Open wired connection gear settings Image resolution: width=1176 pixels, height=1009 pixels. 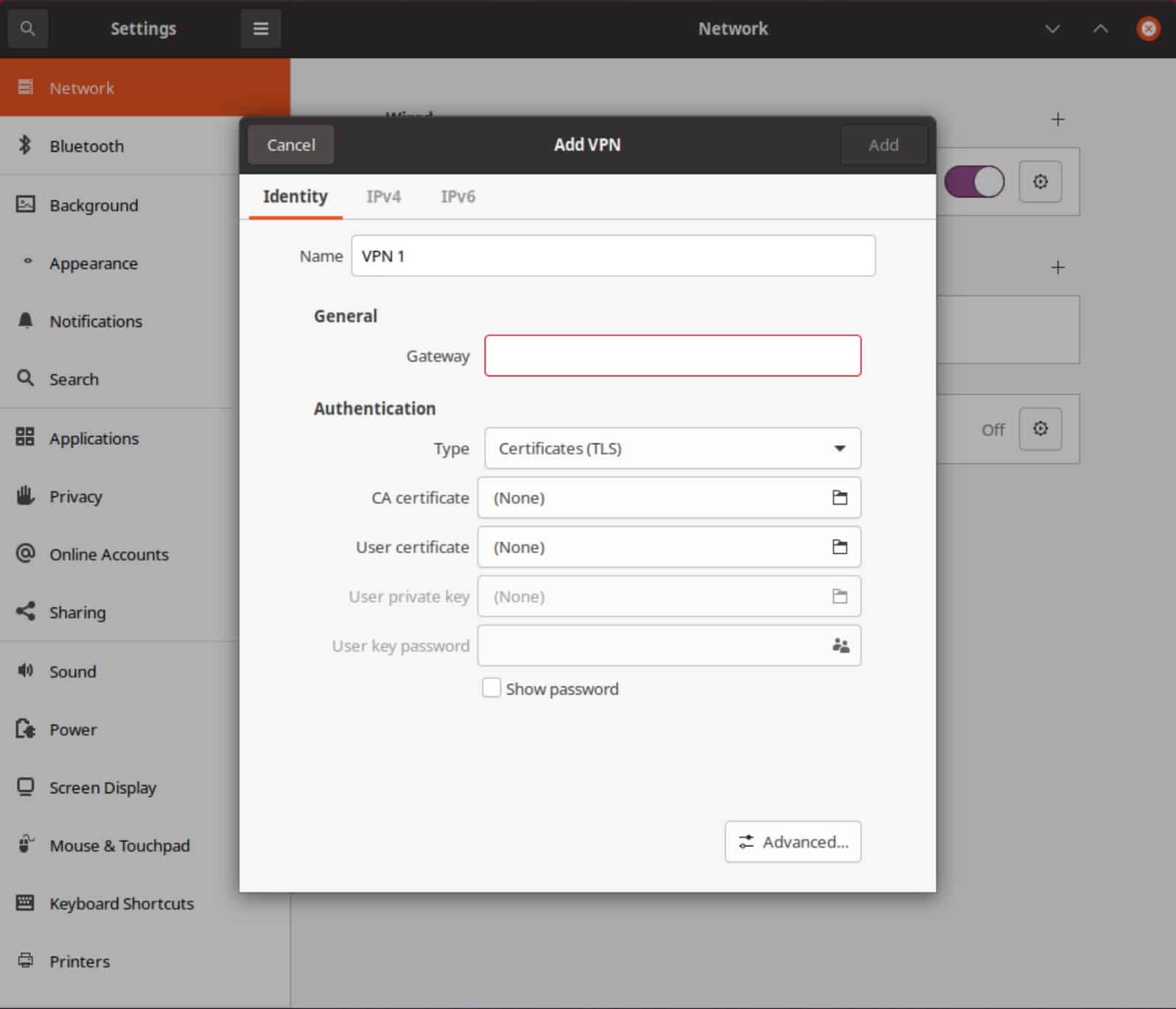click(x=1040, y=181)
